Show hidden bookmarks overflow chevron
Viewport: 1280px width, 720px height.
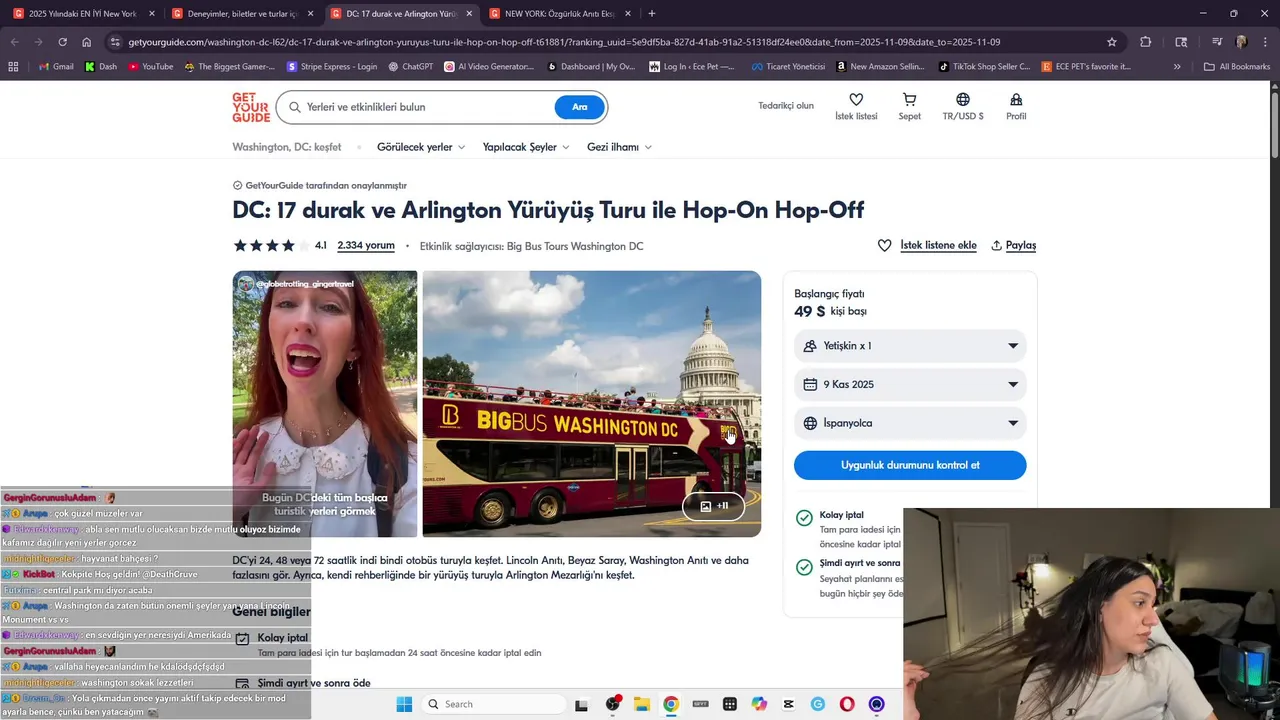(1177, 66)
